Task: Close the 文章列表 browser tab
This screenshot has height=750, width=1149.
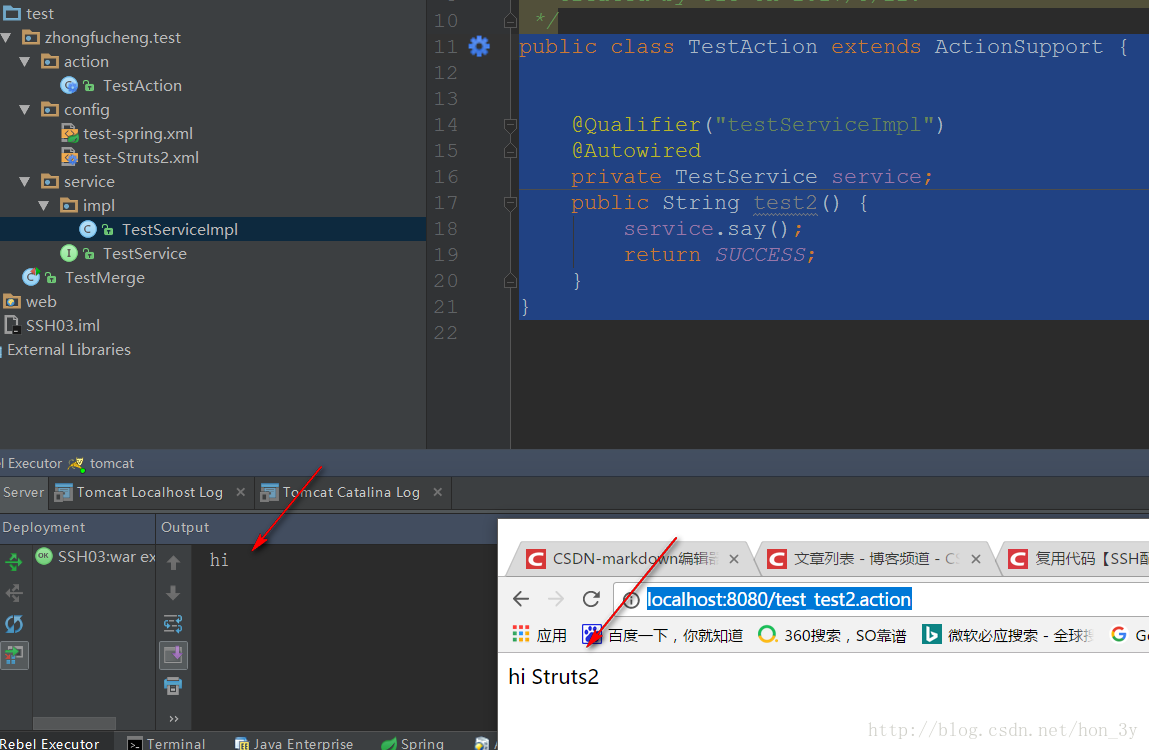Action: pyautogui.click(x=976, y=559)
